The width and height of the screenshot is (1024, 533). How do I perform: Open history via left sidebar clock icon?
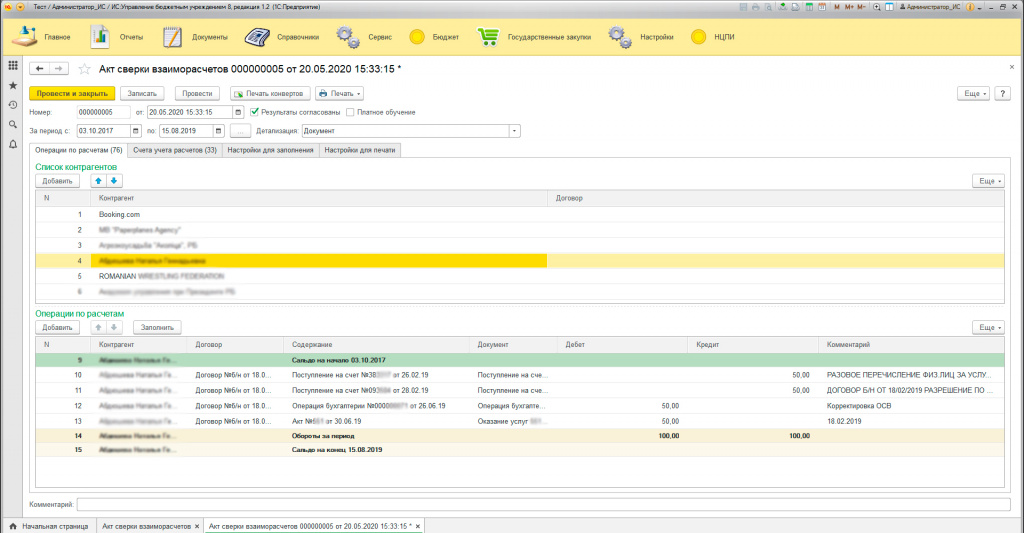click(13, 105)
